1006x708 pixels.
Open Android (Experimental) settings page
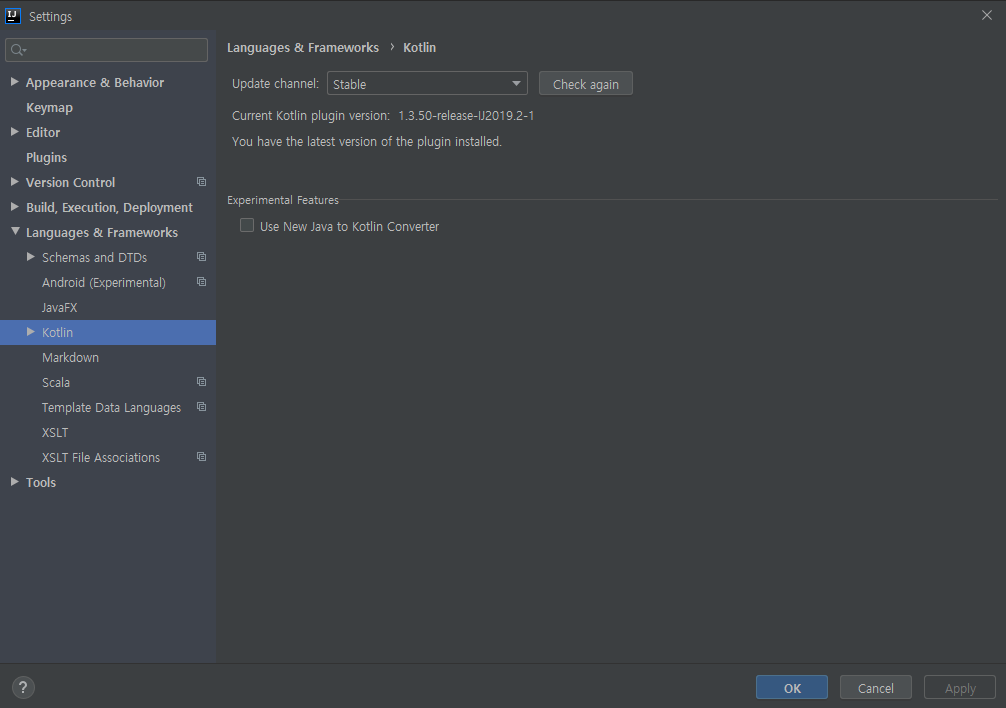point(104,283)
